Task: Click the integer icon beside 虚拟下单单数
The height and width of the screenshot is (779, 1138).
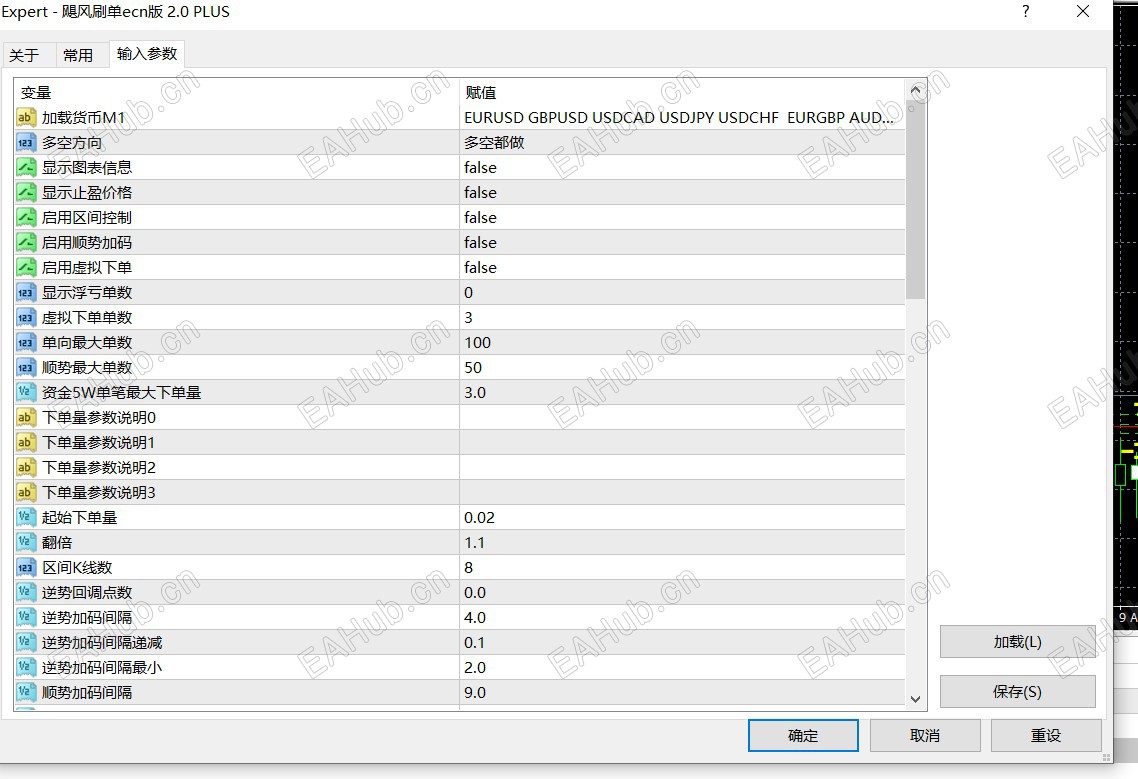Action: click(x=25, y=317)
